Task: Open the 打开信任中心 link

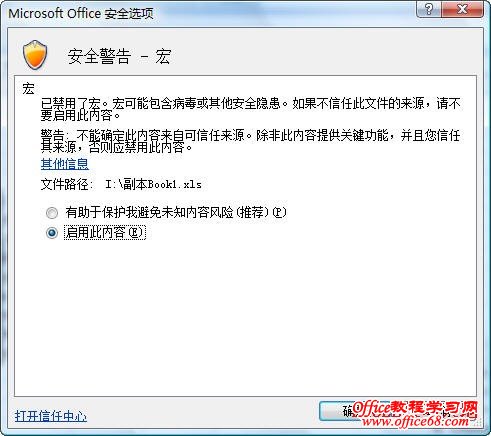Action: (51, 416)
